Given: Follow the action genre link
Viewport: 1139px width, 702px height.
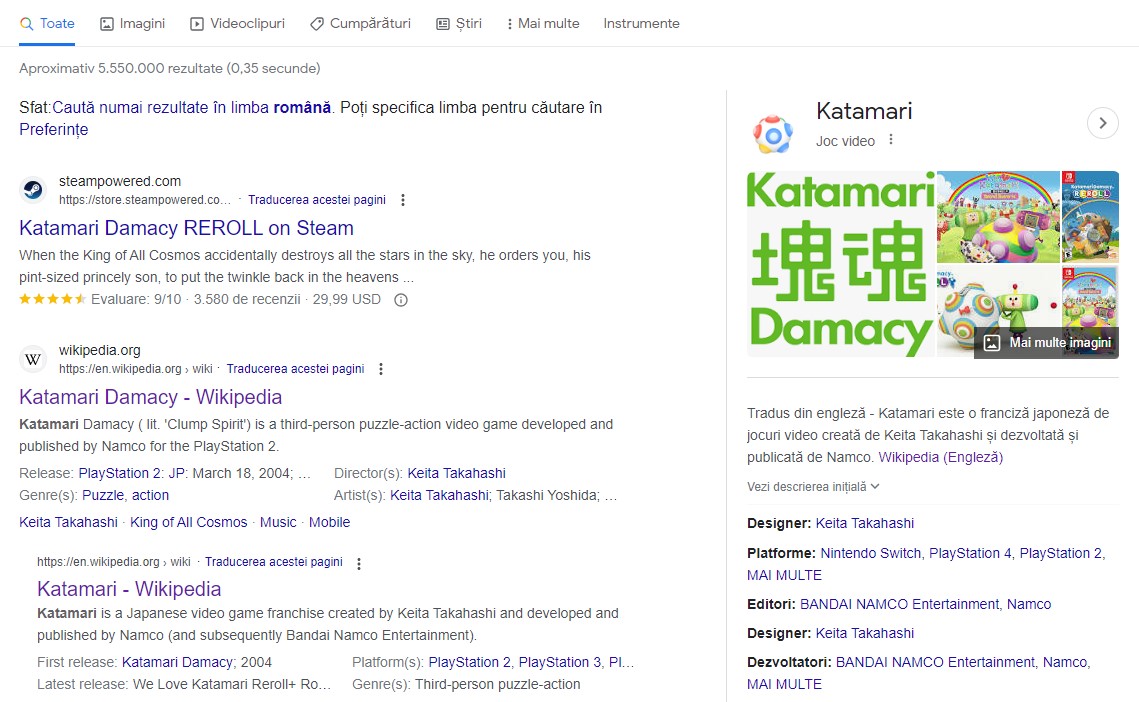Looking at the screenshot, I should [x=150, y=495].
